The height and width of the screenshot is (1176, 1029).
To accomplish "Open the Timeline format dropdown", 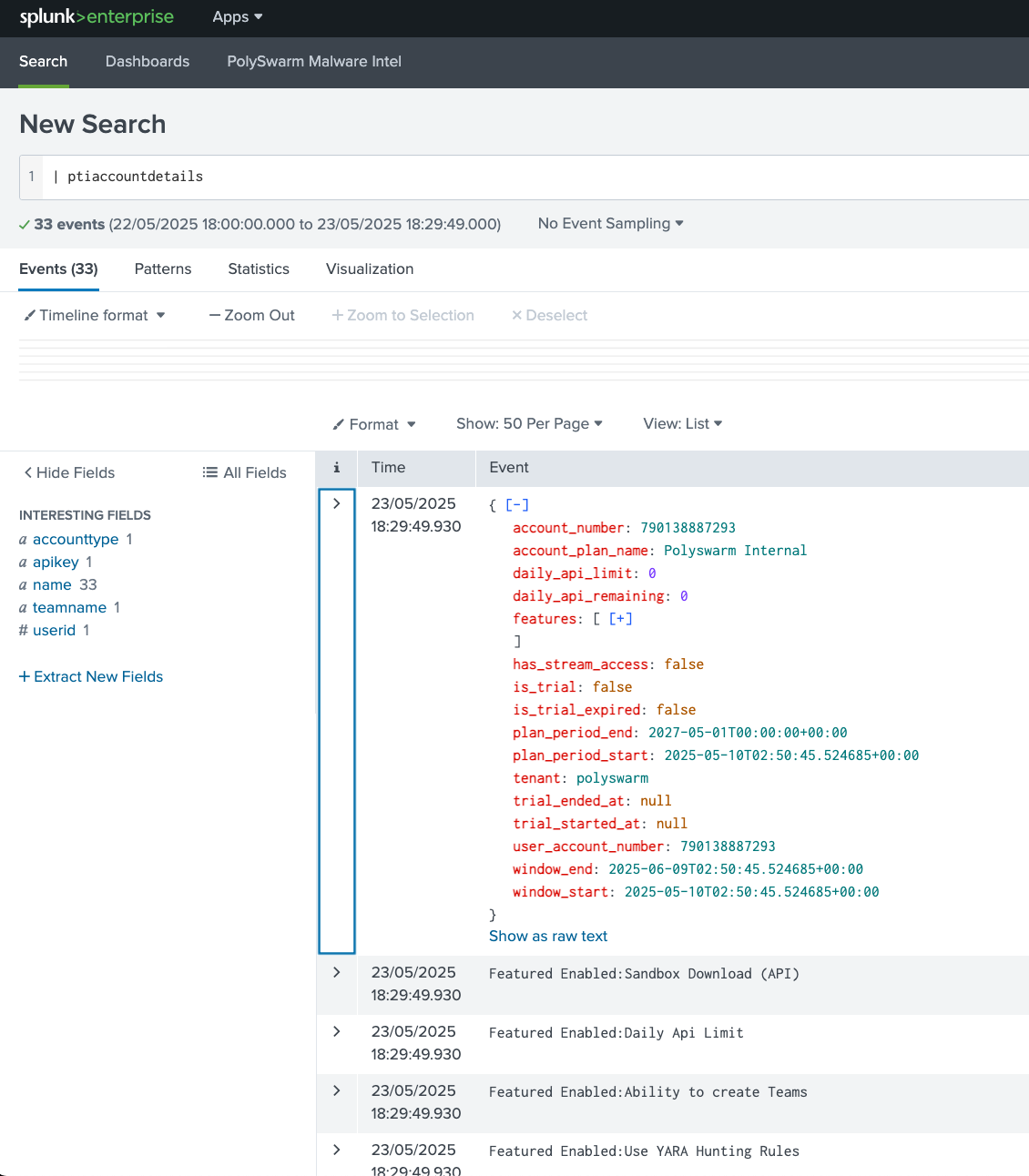I will (95, 315).
